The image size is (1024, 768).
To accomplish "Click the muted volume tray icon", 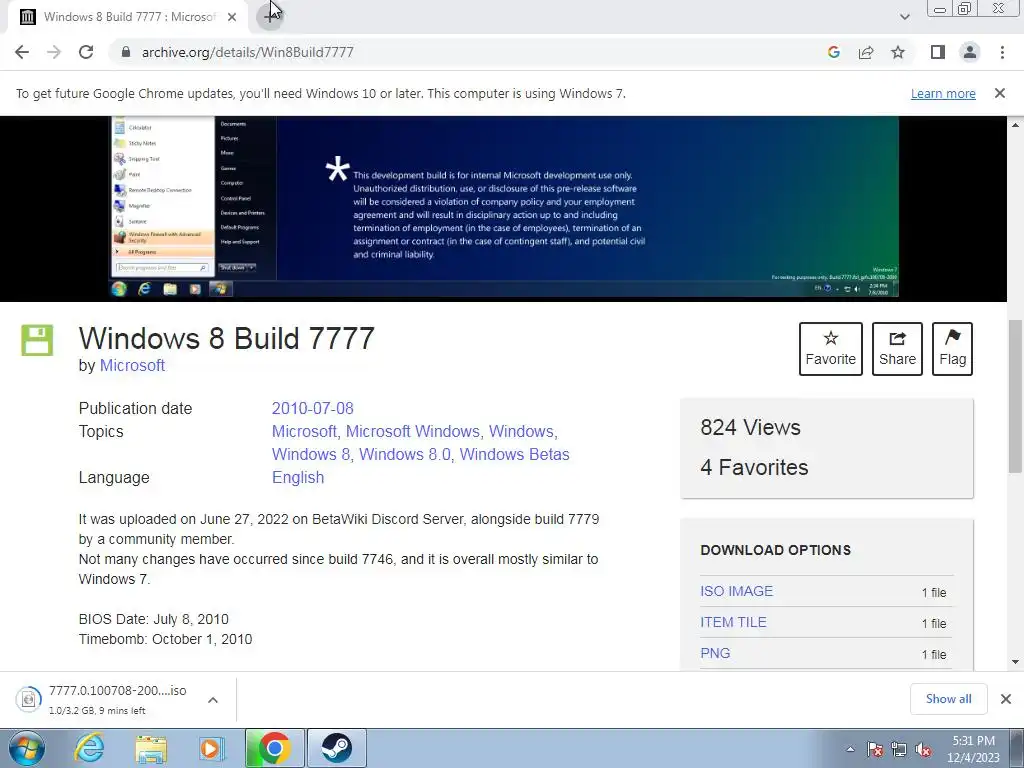I will pos(923,749).
